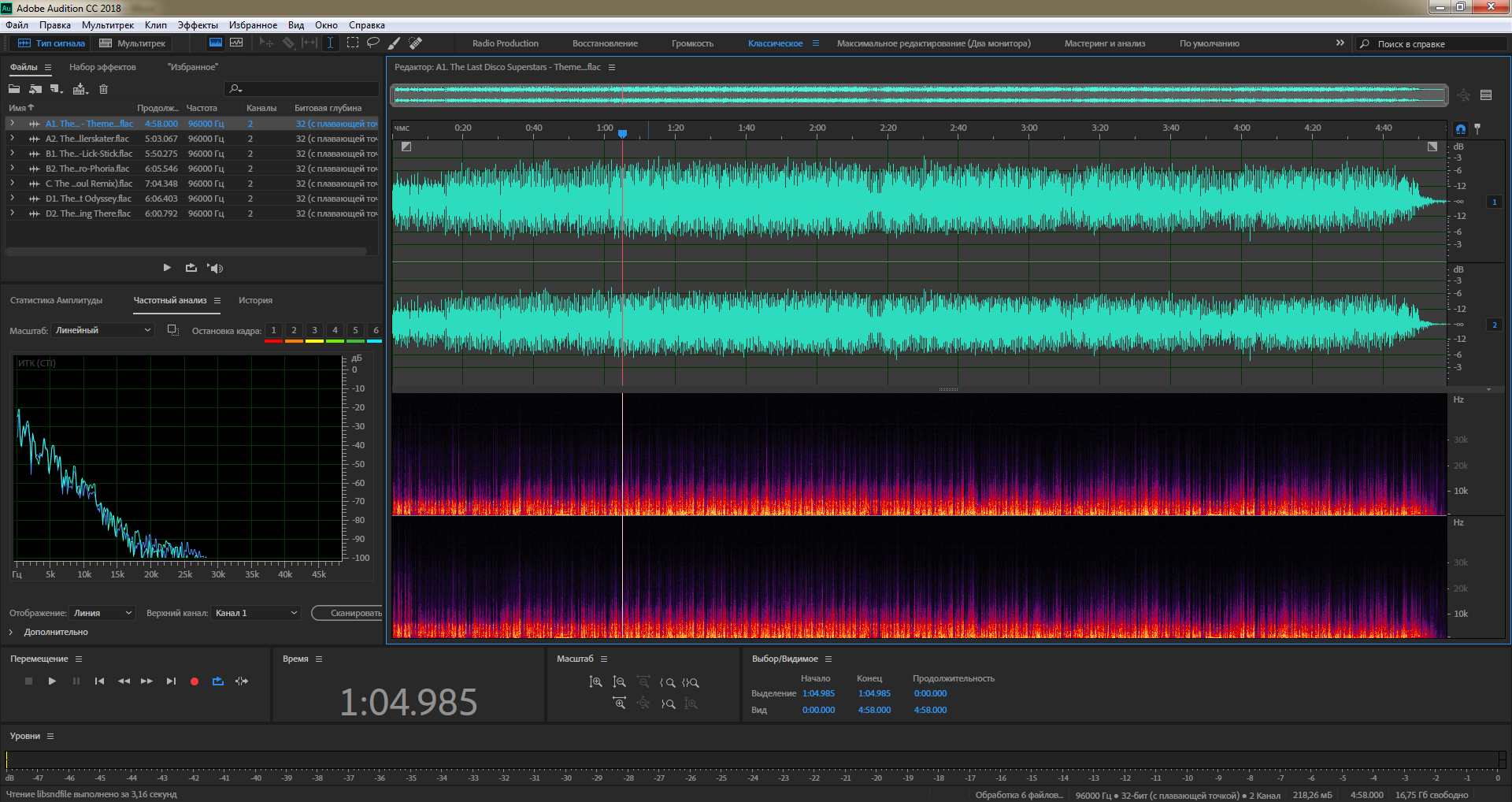Select the Marquee Selection tool
The image size is (1512, 802).
352,43
